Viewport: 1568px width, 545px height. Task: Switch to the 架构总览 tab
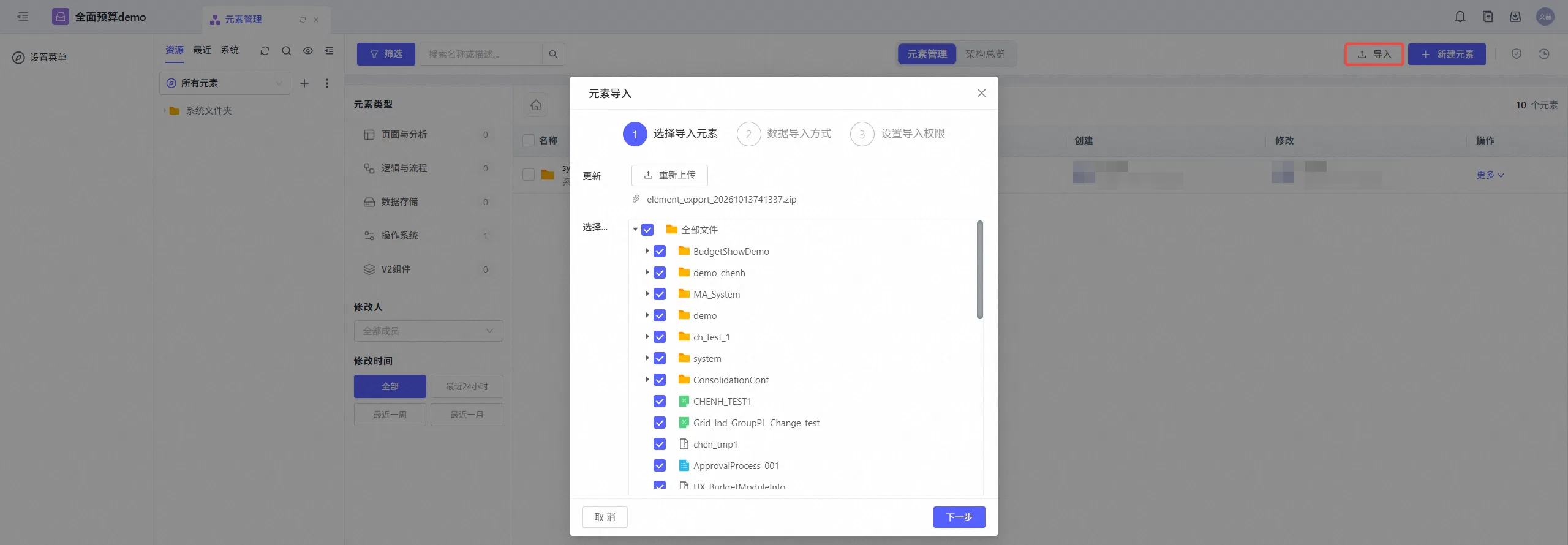(985, 54)
